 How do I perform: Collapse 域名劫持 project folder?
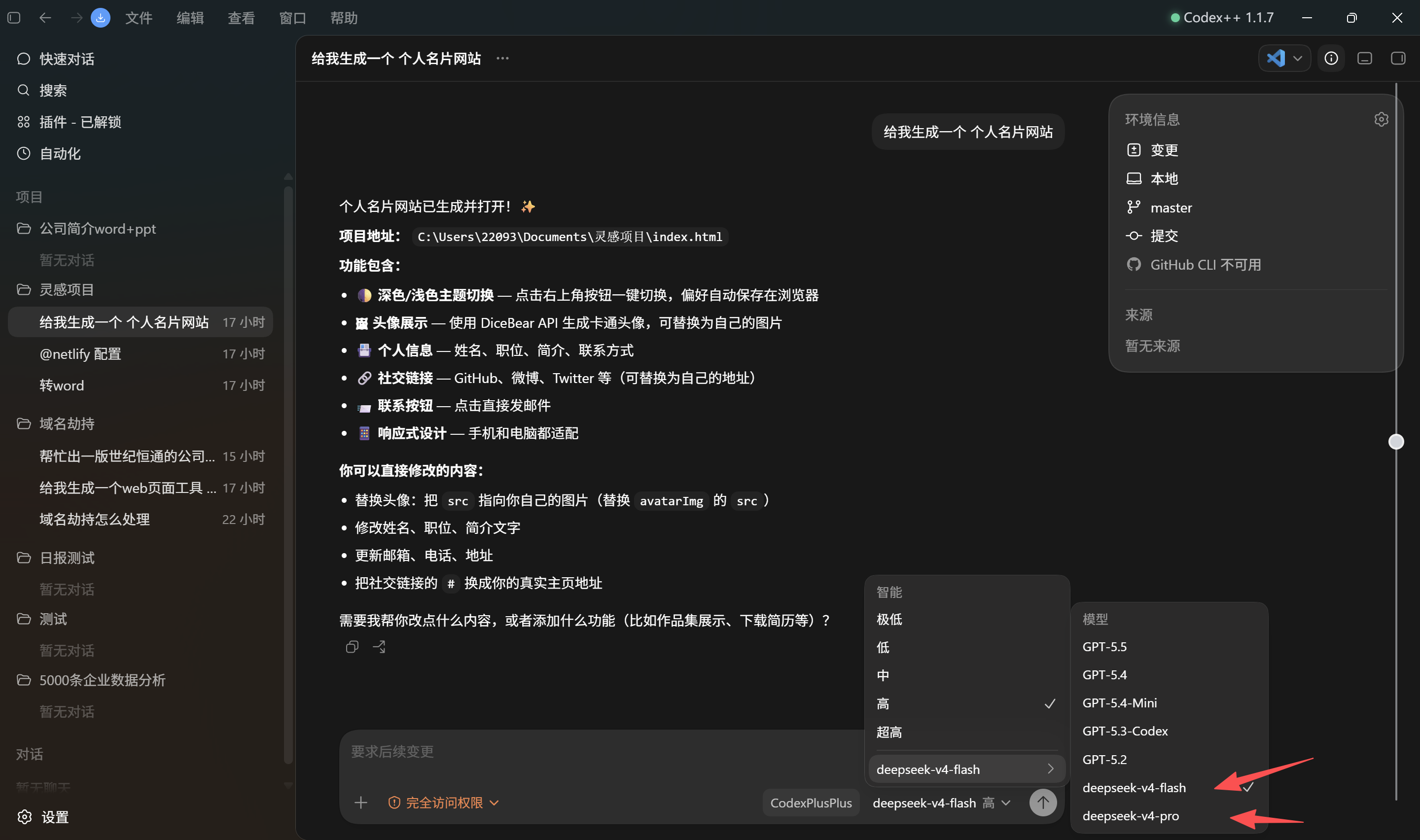point(141,423)
